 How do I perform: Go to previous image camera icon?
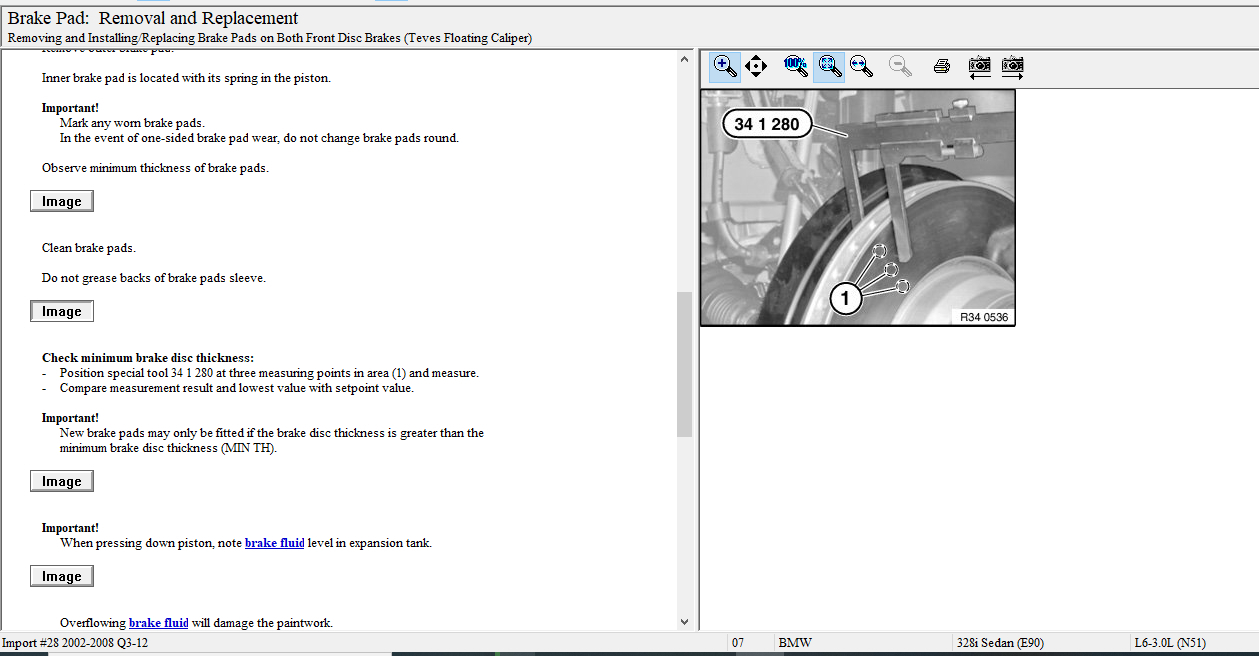tap(980, 67)
